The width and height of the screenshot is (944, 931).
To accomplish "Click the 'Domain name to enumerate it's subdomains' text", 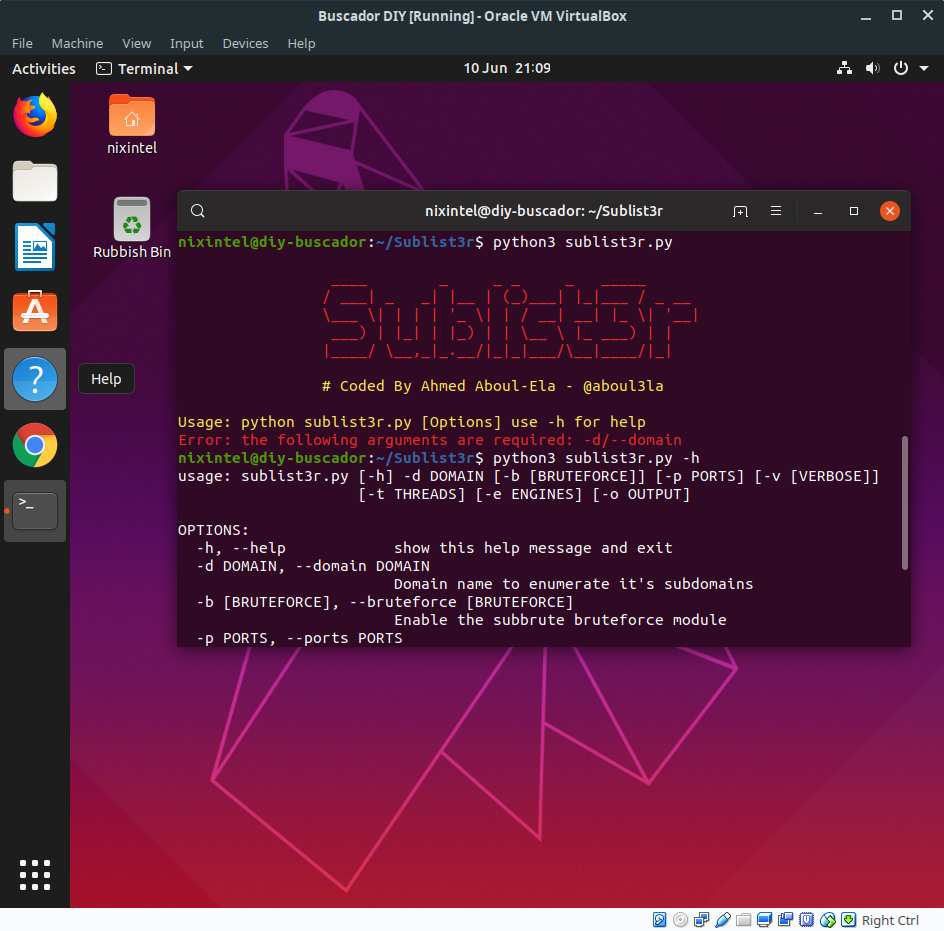I will click(x=573, y=584).
